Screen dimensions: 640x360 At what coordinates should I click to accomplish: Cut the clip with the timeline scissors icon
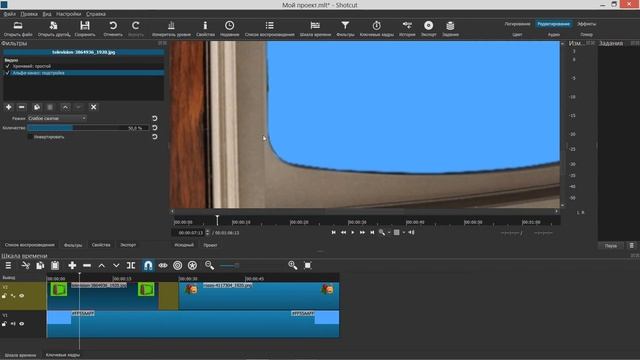[x=25, y=265]
